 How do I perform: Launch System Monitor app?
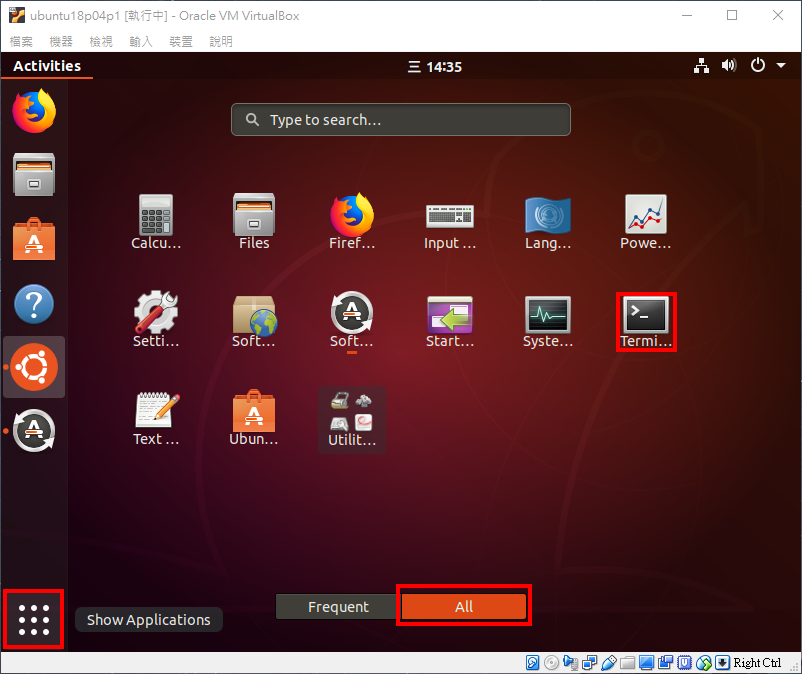click(548, 321)
